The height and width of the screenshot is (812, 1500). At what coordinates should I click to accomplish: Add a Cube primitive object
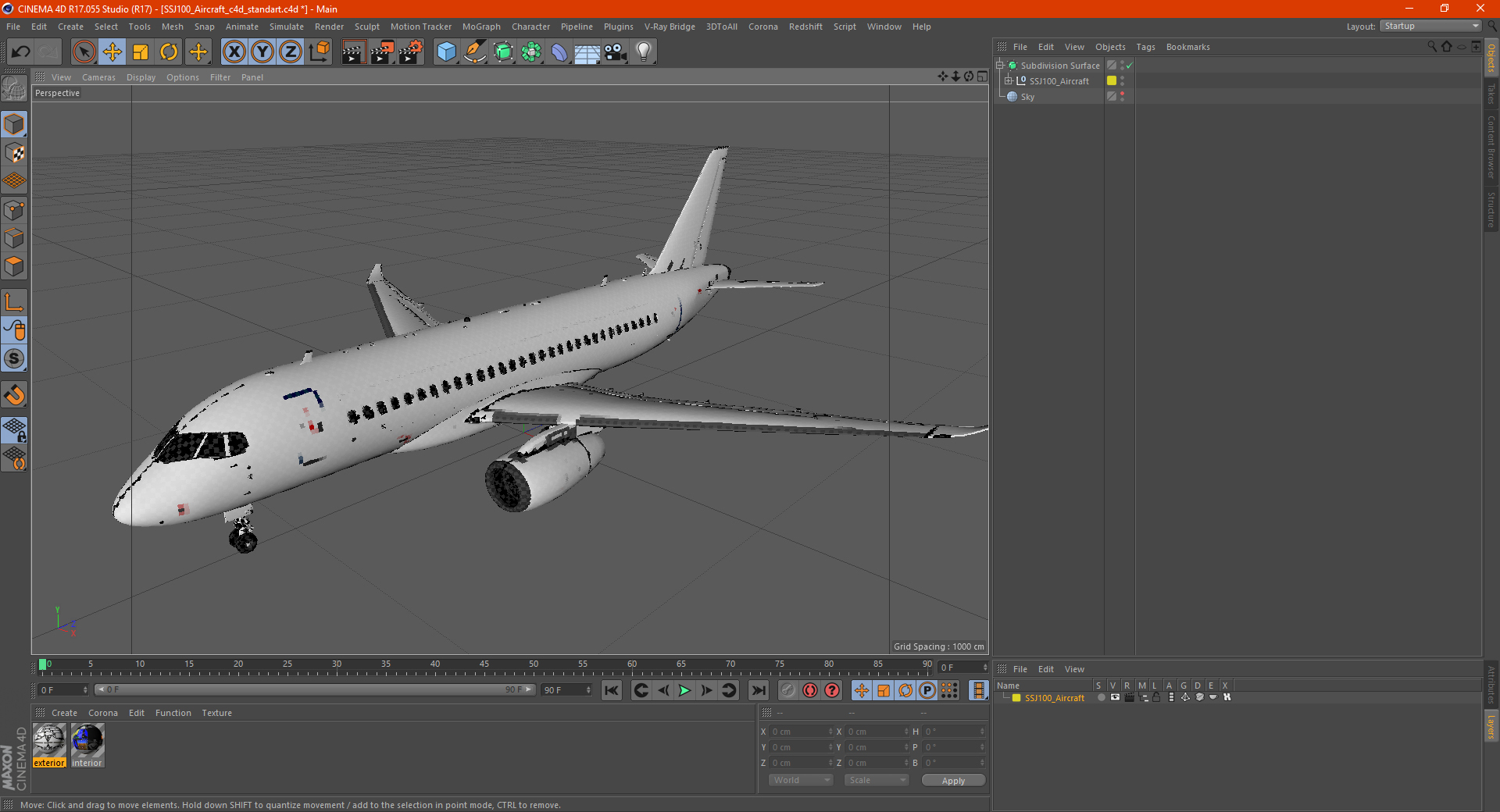[x=446, y=52]
